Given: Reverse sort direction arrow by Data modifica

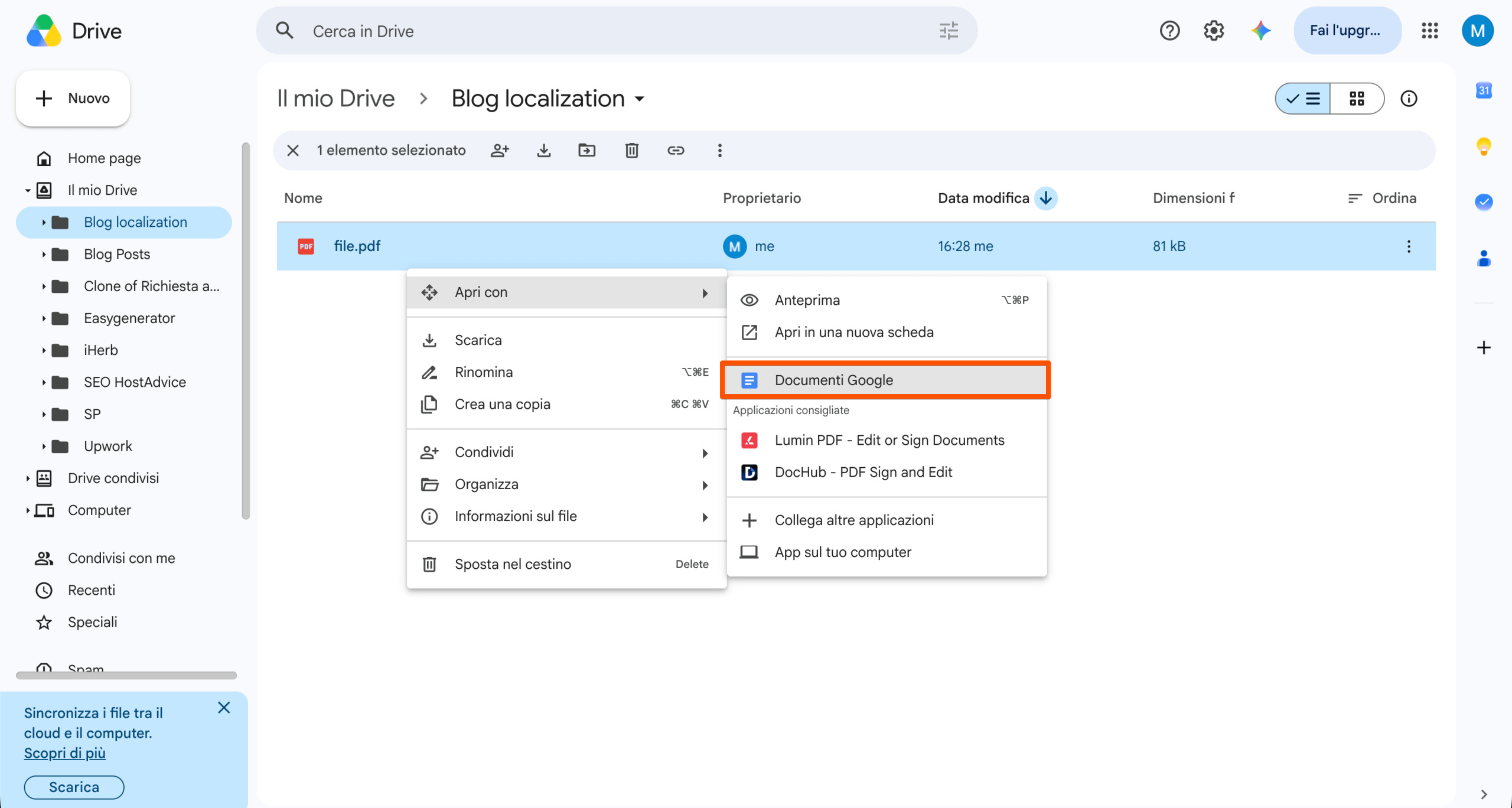Looking at the screenshot, I should (1046, 198).
